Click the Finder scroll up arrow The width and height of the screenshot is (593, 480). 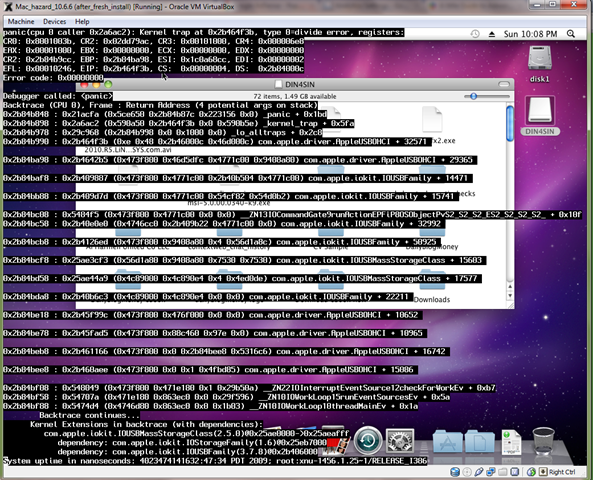pos(510,287)
